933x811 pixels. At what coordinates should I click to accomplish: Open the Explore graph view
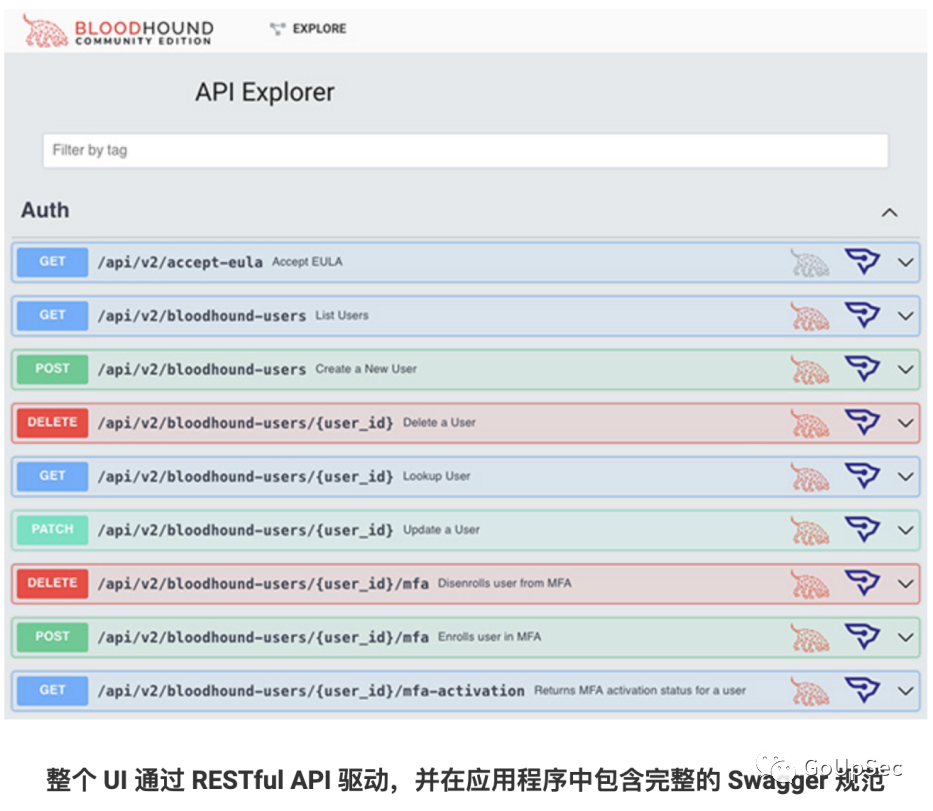point(308,29)
